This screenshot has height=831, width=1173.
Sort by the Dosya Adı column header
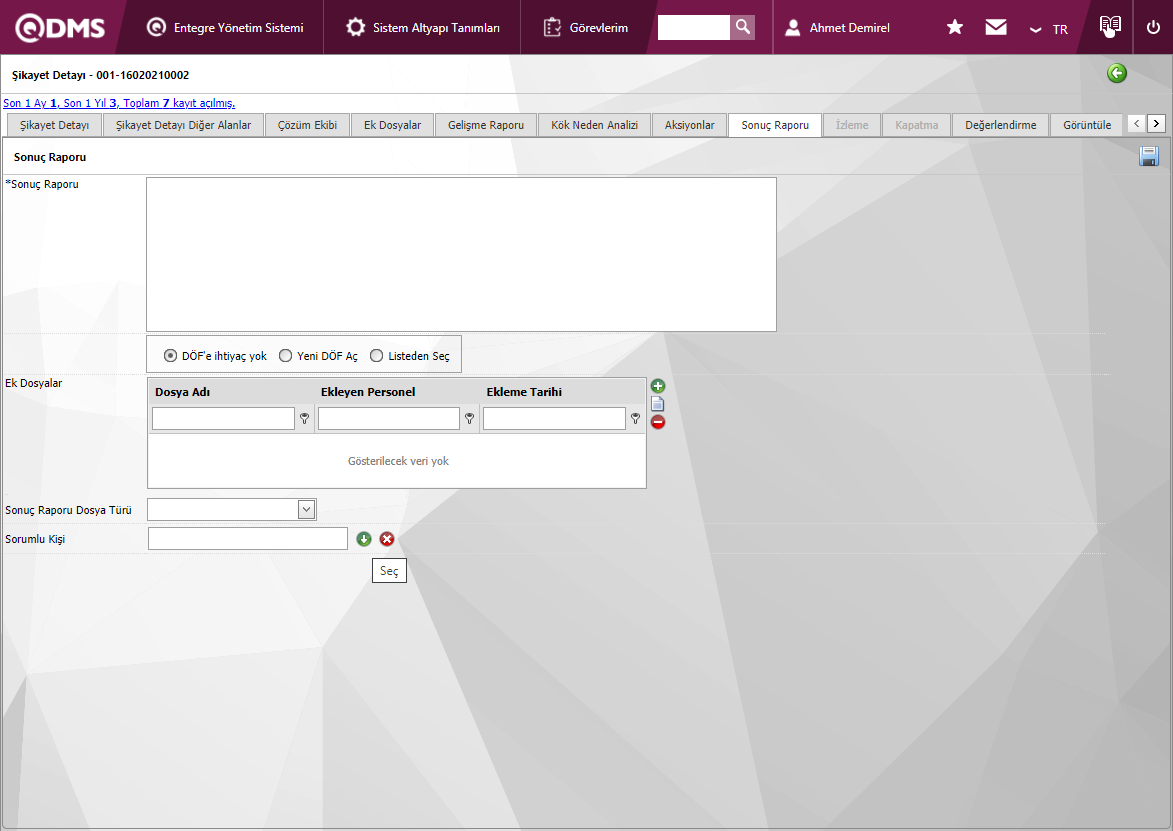pyautogui.click(x=183, y=392)
